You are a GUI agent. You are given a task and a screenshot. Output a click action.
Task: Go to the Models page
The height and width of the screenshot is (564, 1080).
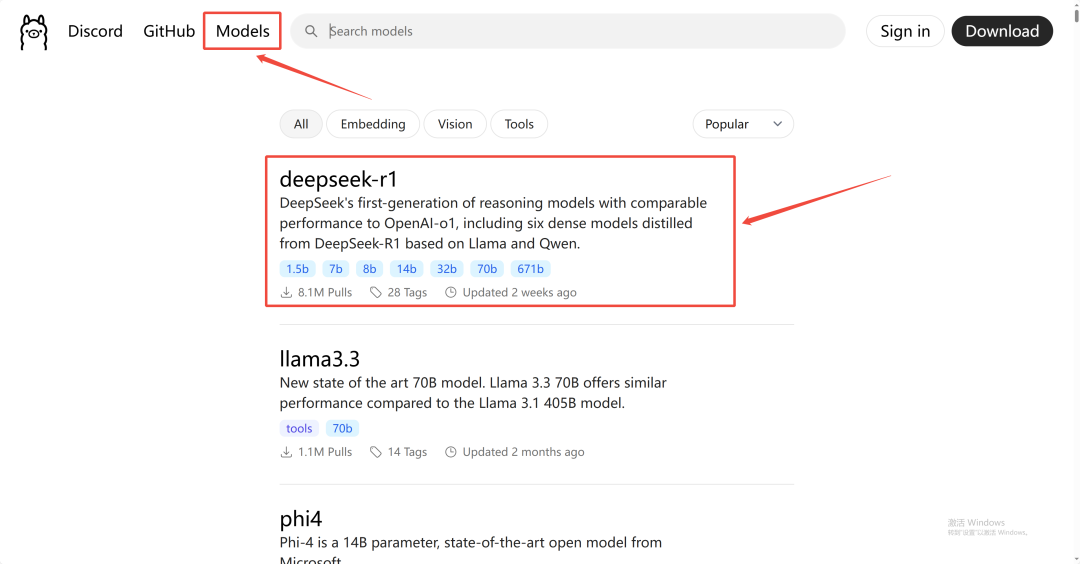pyautogui.click(x=242, y=32)
